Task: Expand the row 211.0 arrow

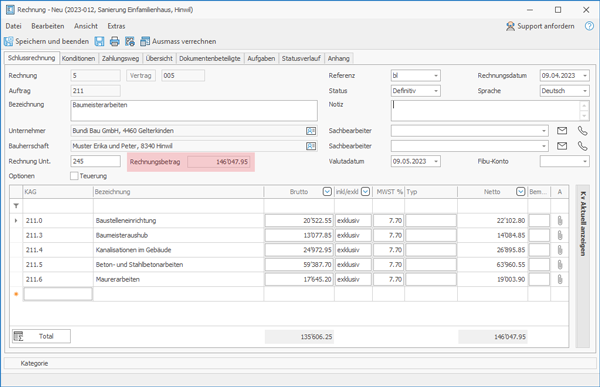Action: coord(16,220)
